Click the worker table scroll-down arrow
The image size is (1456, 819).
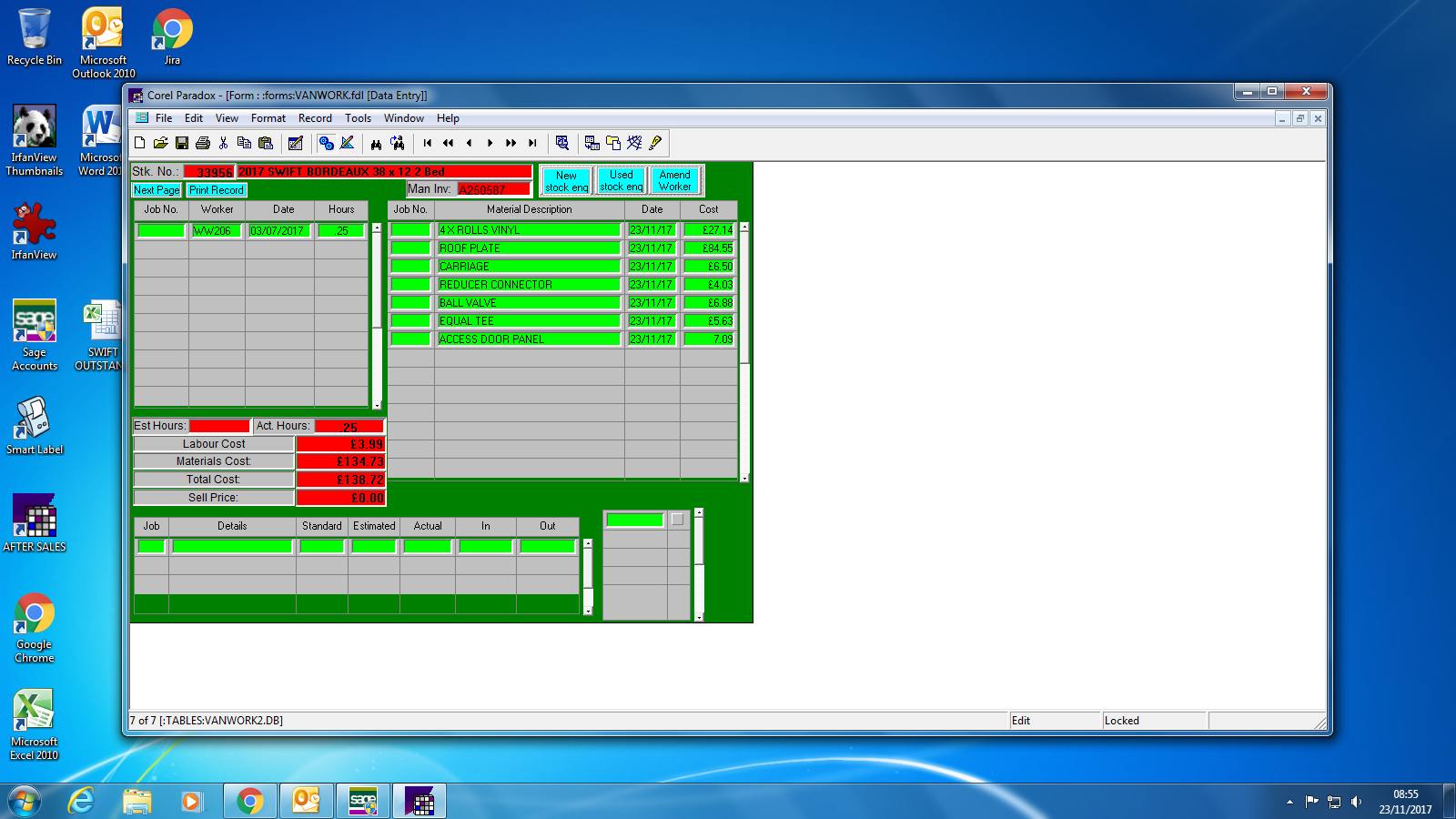(x=377, y=405)
